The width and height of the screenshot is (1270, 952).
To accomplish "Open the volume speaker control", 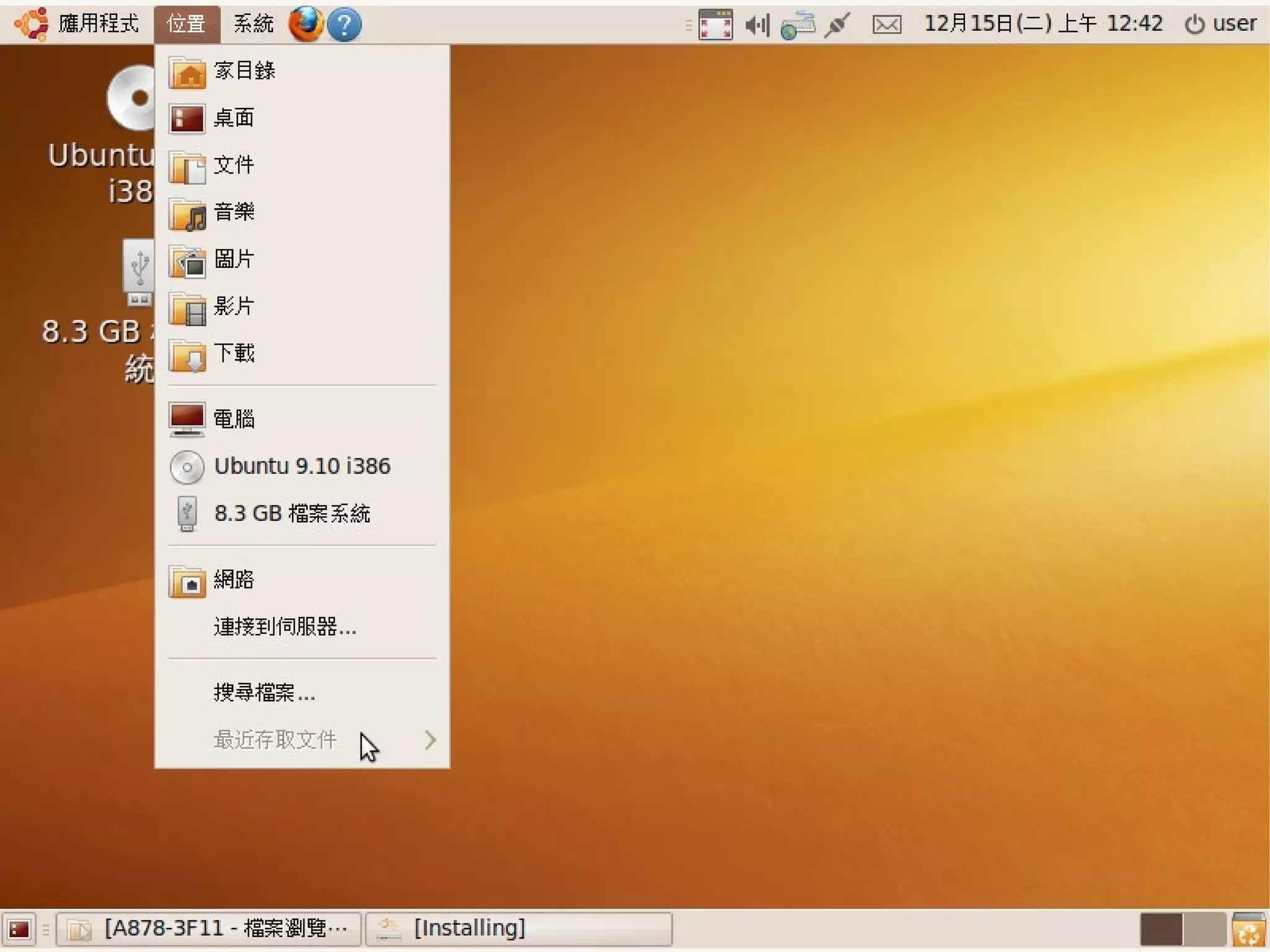I will [757, 25].
